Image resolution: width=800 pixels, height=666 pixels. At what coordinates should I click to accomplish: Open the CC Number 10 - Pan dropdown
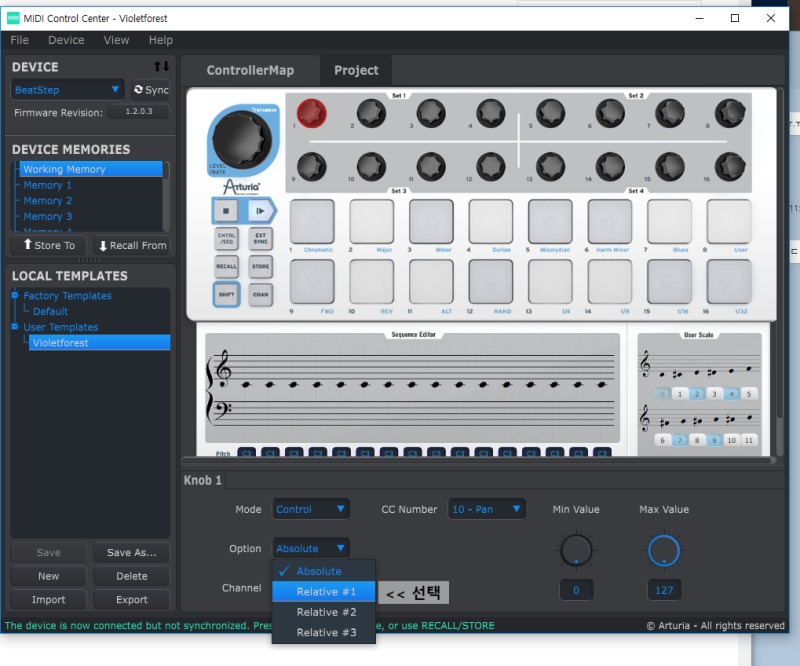click(x=486, y=509)
